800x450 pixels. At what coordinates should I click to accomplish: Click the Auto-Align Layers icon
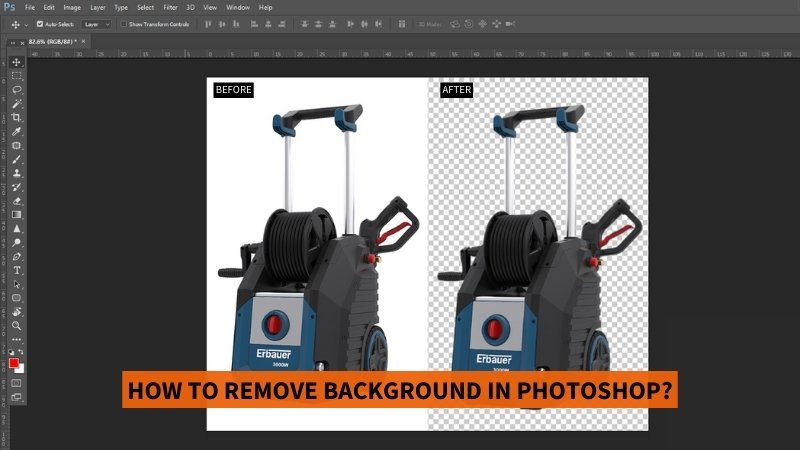tap(402, 24)
